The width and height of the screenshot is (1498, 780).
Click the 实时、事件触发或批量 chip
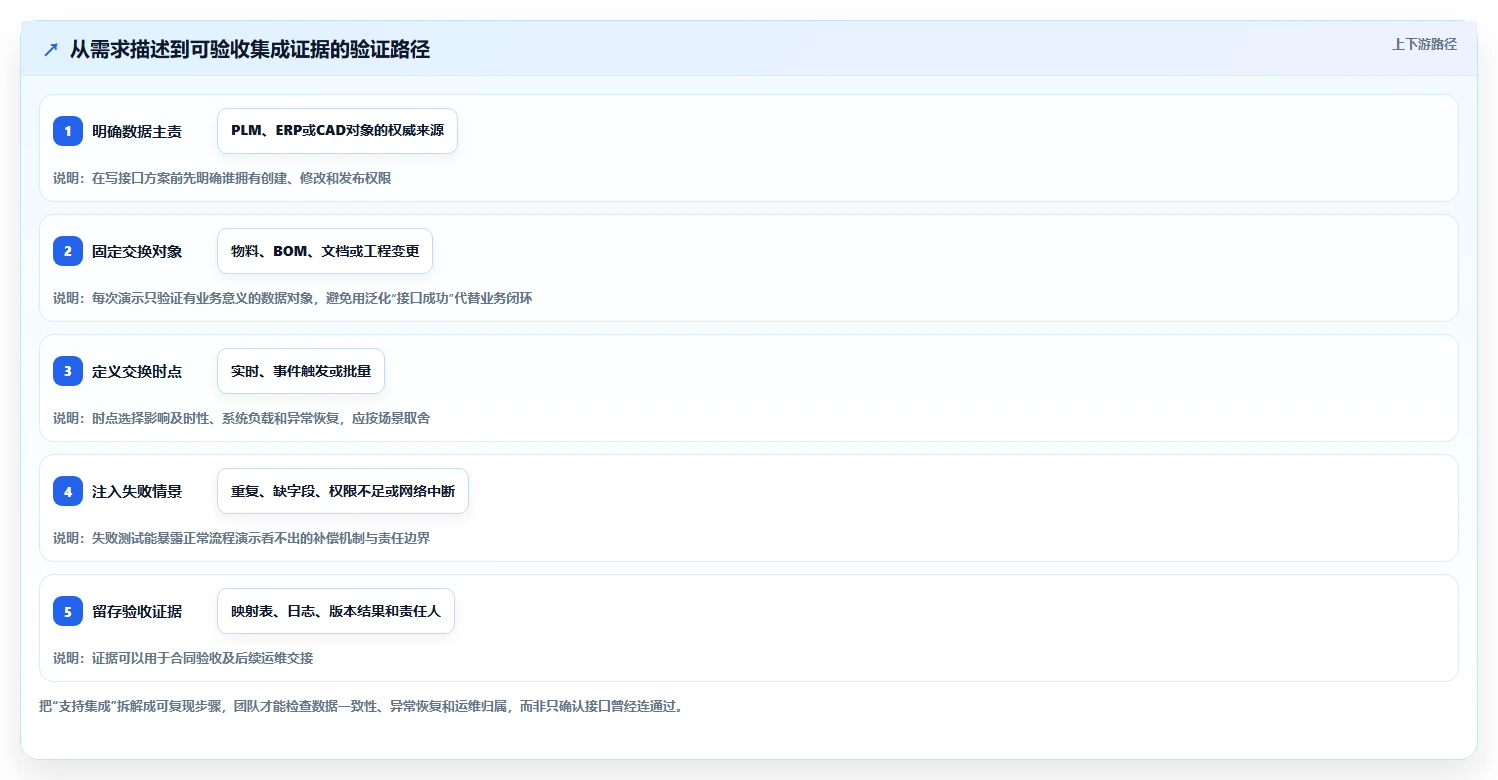pos(301,371)
